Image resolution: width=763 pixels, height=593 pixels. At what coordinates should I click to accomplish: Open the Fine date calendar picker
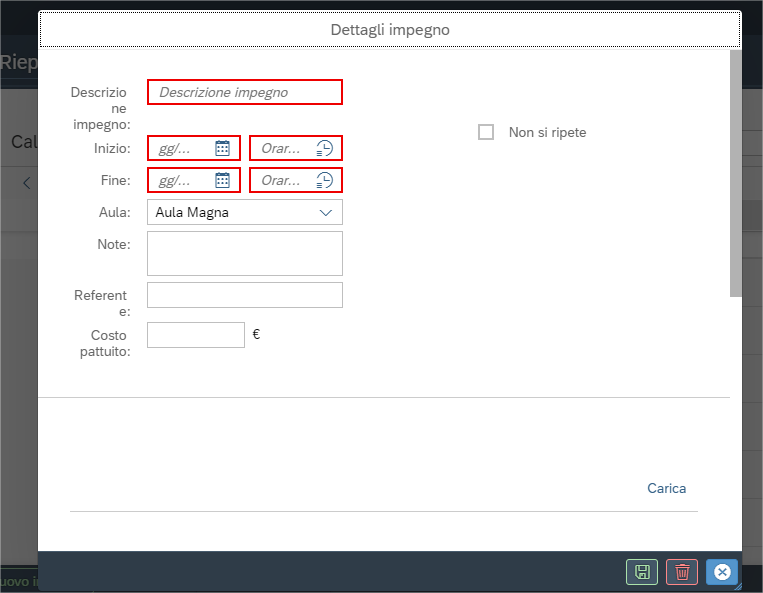click(x=222, y=180)
